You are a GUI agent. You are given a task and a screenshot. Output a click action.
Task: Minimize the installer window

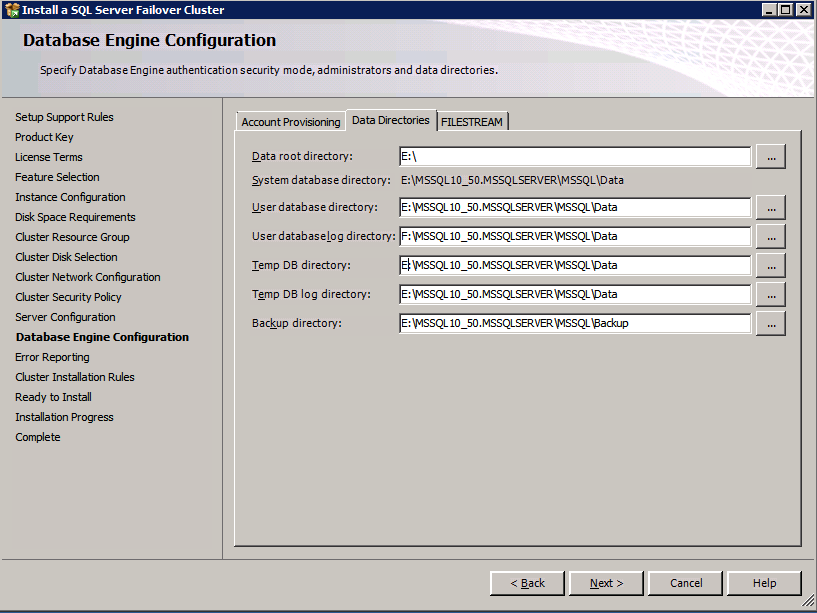[x=769, y=10]
